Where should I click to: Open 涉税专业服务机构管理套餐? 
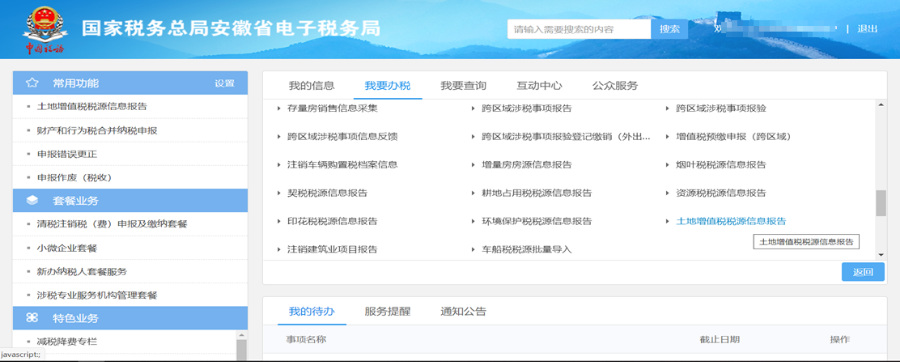(97, 295)
